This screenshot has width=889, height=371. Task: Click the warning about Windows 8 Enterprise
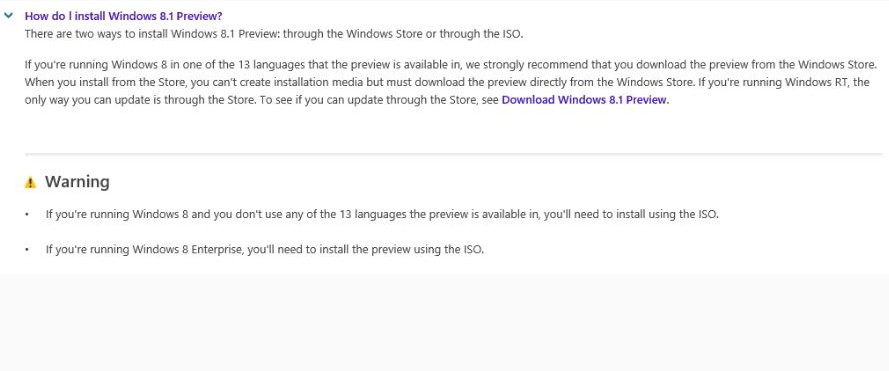[265, 250]
